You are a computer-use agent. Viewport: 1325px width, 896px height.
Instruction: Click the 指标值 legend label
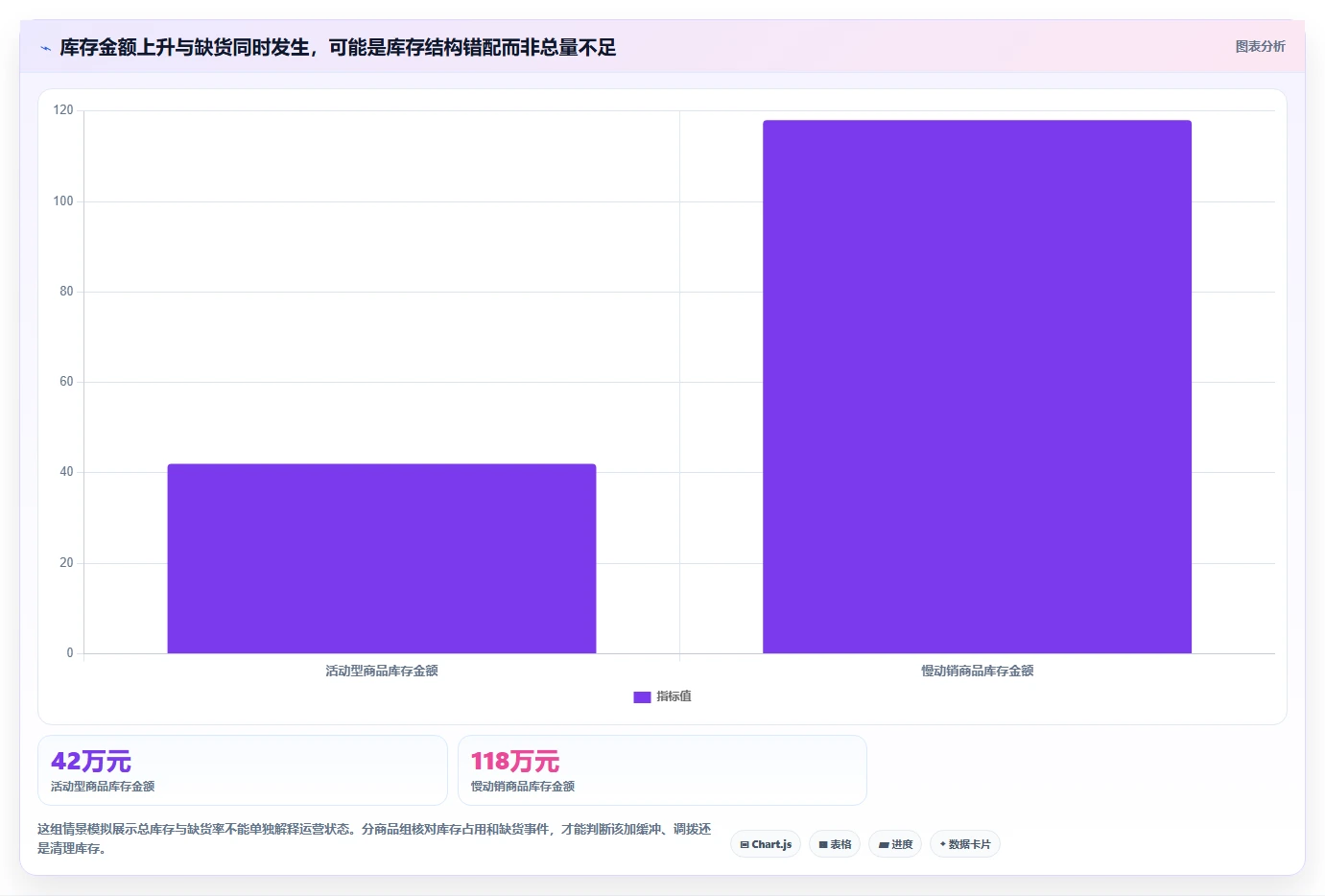point(674,696)
